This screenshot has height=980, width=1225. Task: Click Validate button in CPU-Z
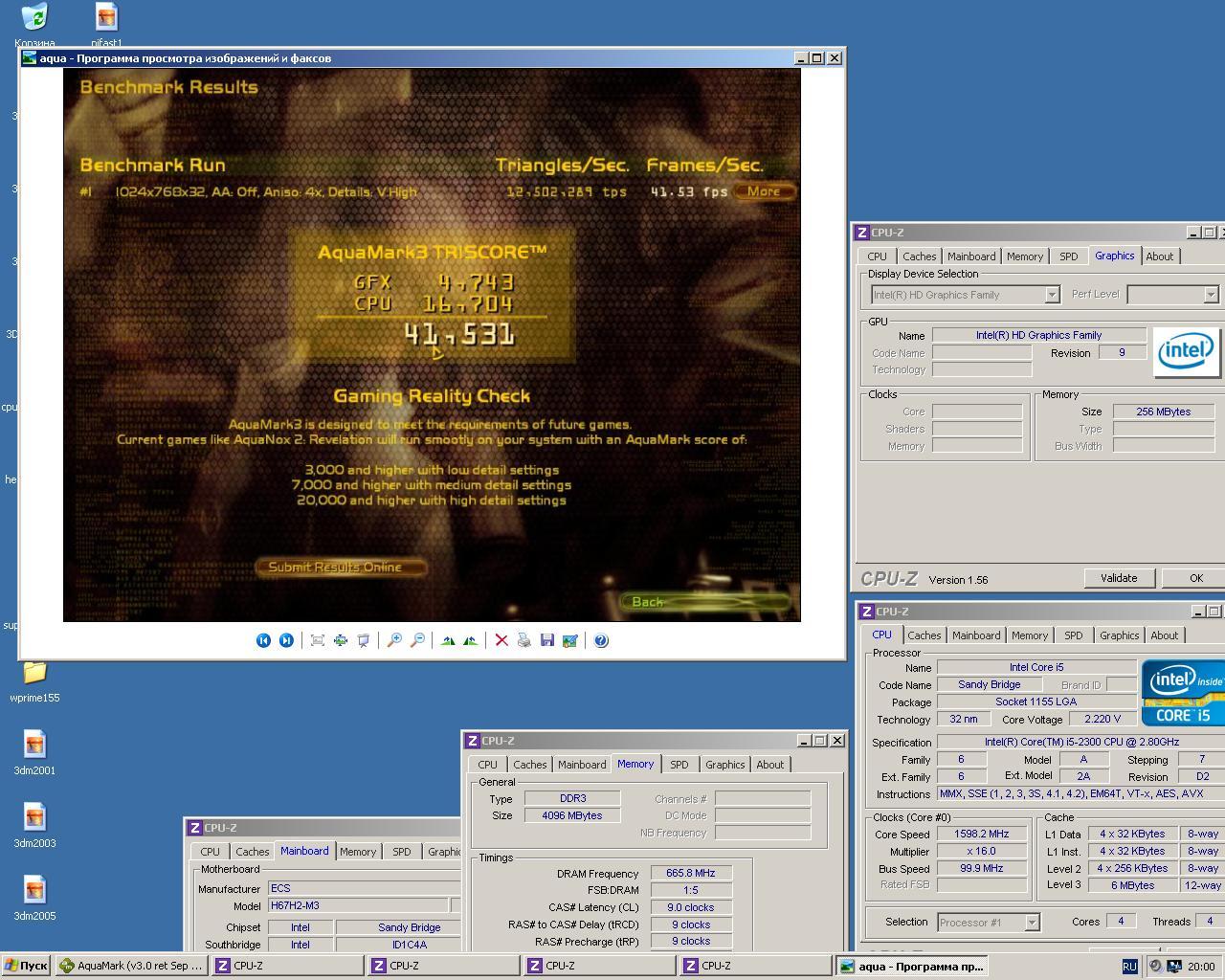click(1119, 578)
